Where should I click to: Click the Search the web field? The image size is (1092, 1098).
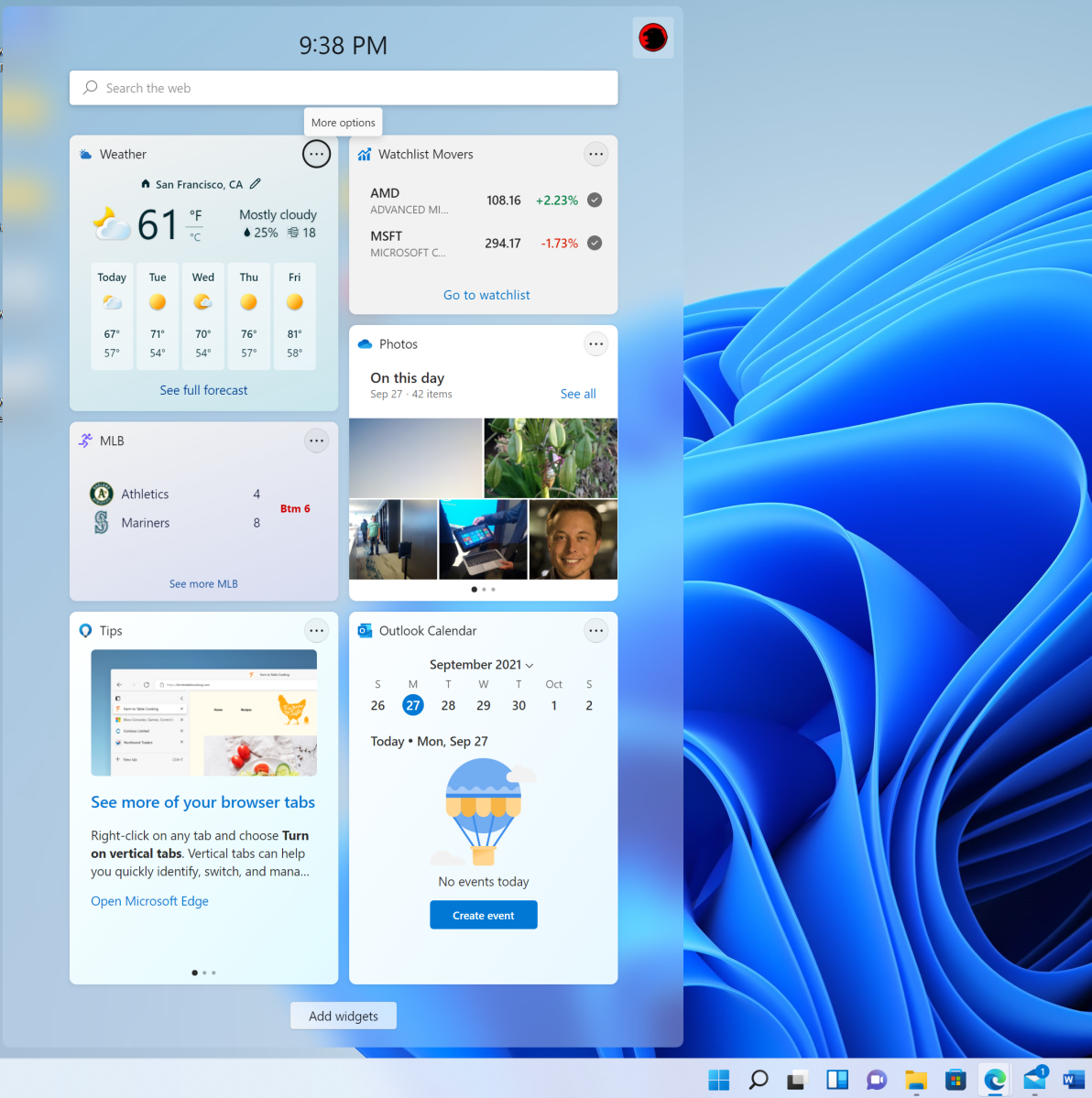click(x=344, y=88)
